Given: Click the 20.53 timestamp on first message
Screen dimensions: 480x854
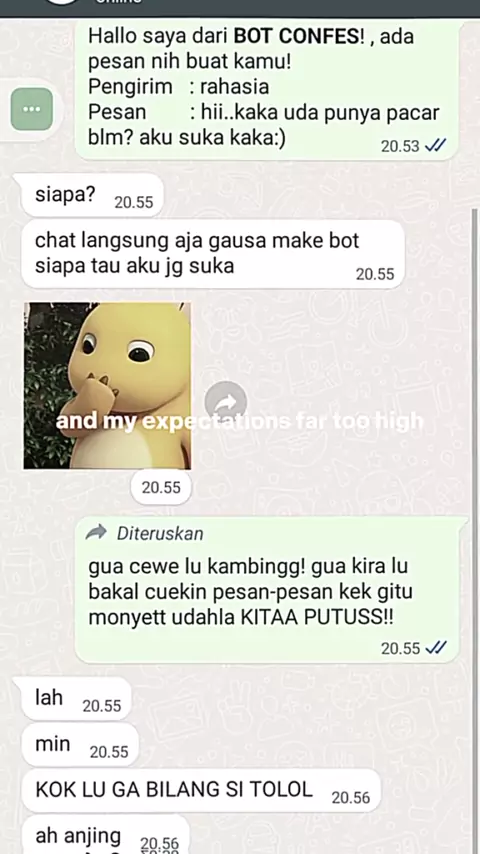Looking at the screenshot, I should [x=400, y=147].
